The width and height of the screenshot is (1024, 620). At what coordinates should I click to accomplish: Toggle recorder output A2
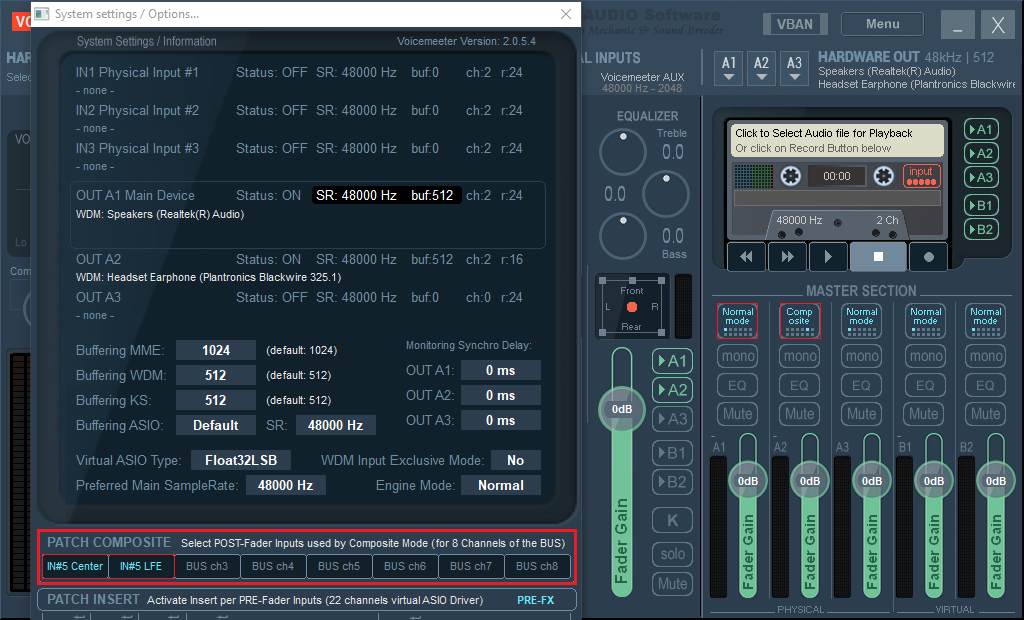click(x=981, y=154)
